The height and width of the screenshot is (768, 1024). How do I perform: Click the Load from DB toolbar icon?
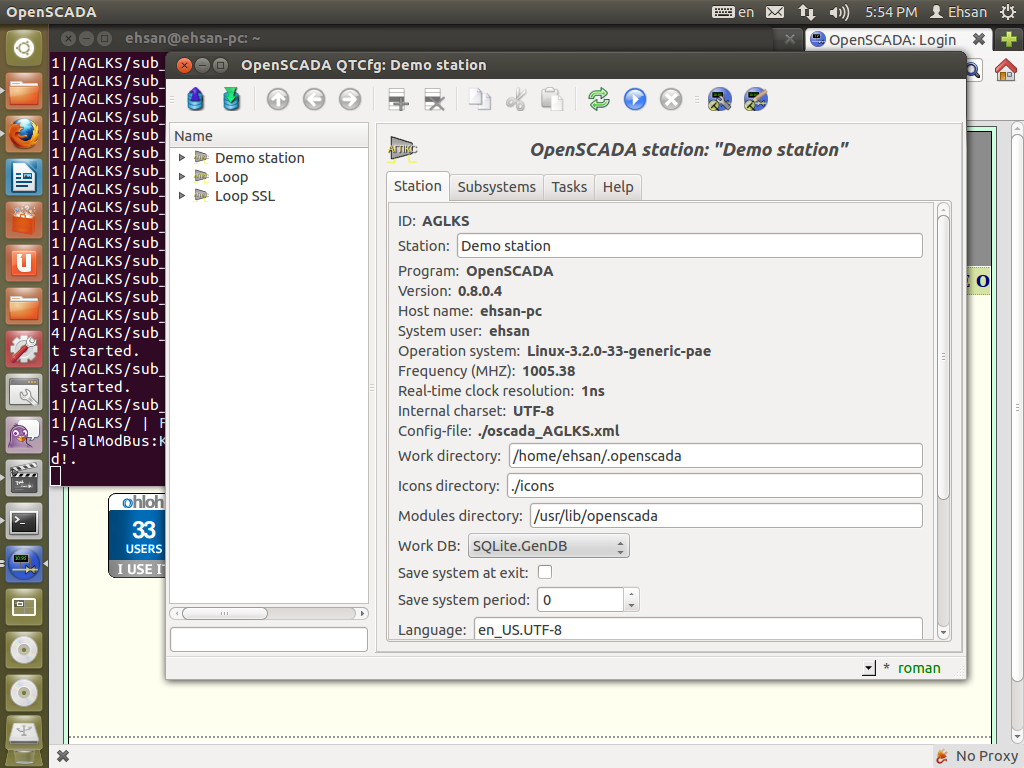[x=196, y=99]
